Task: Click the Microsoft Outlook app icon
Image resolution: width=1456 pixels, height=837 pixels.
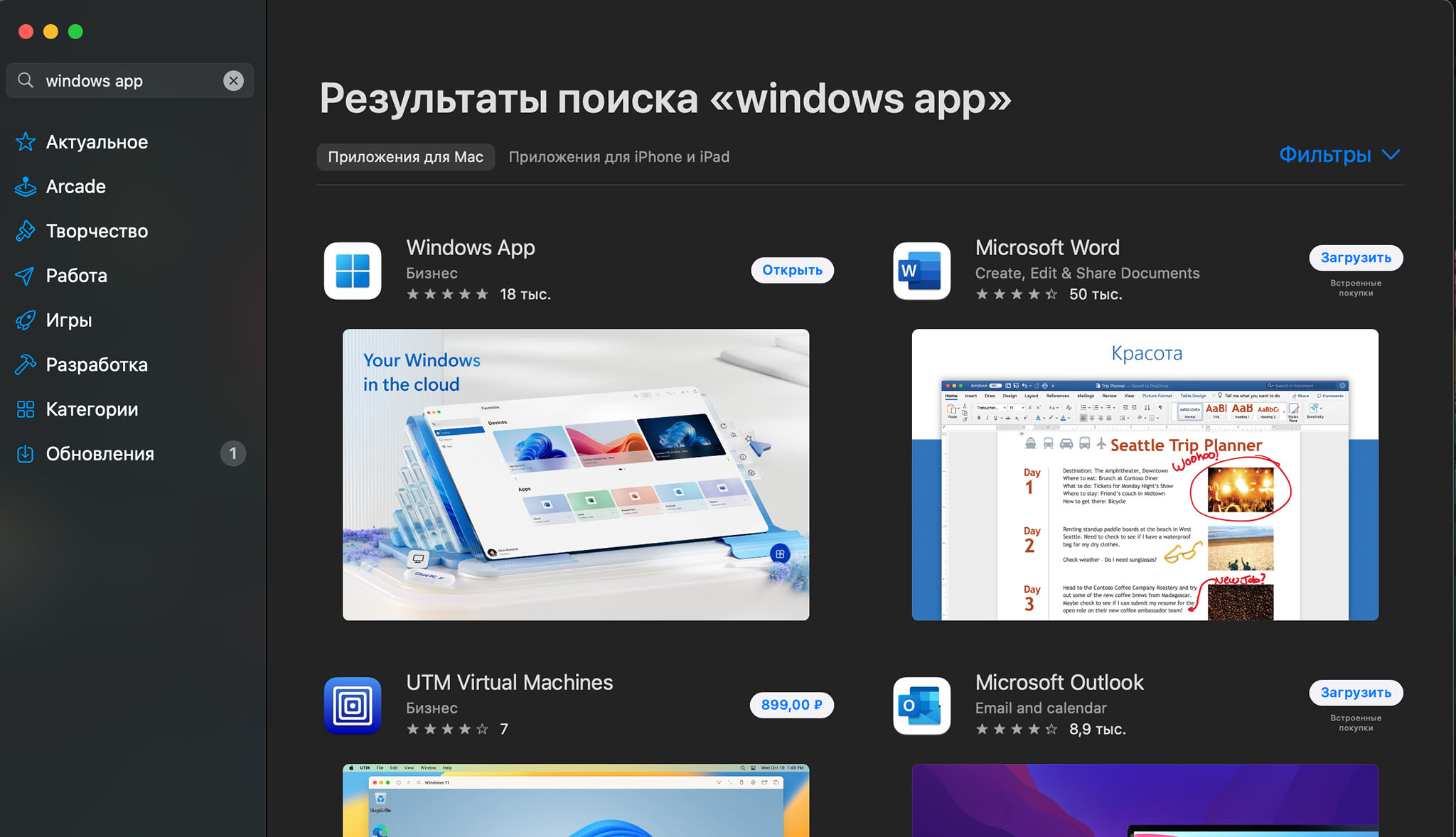Action: click(921, 706)
